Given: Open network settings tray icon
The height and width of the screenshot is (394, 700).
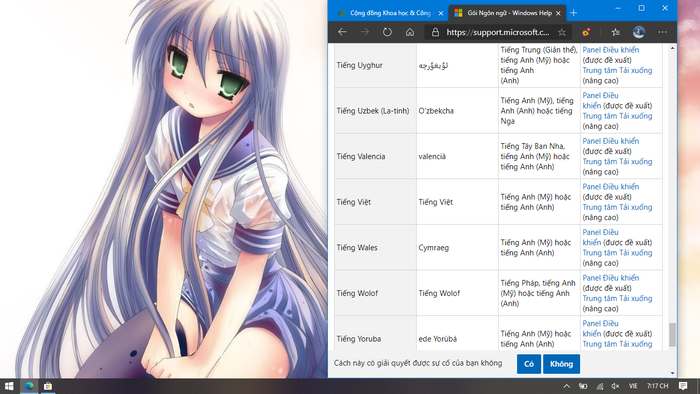Looking at the screenshot, I should (600, 386).
